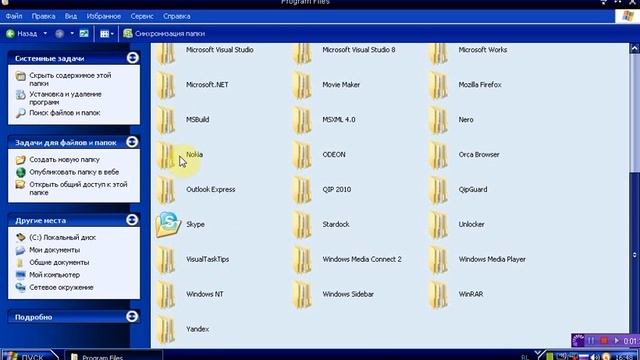This screenshot has height=360, width=640.
Task: Open the Microsoft Visual Studio 8 folder icon
Action: point(302,53)
